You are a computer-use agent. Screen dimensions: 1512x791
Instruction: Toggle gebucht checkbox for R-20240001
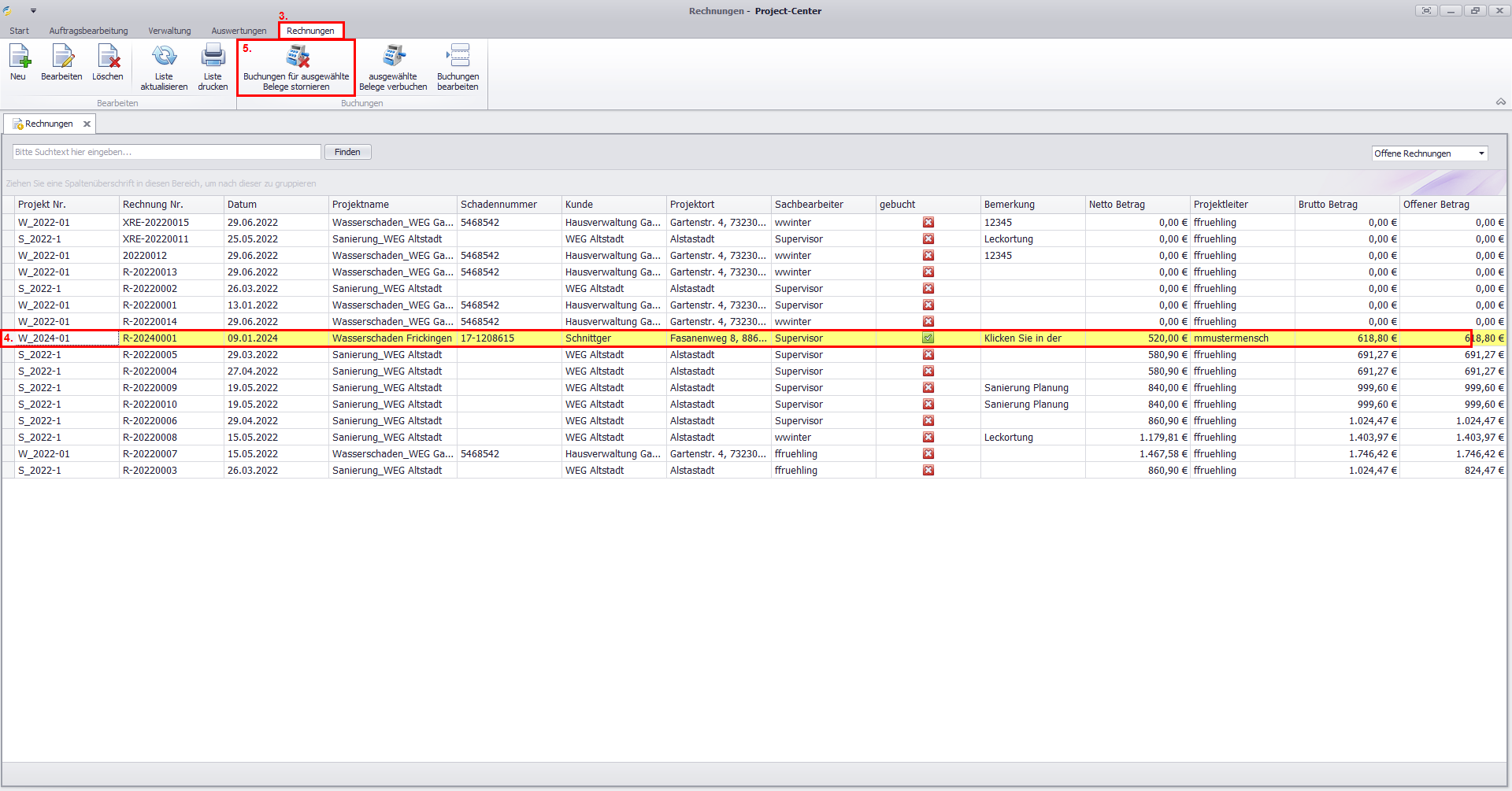[x=928, y=338]
